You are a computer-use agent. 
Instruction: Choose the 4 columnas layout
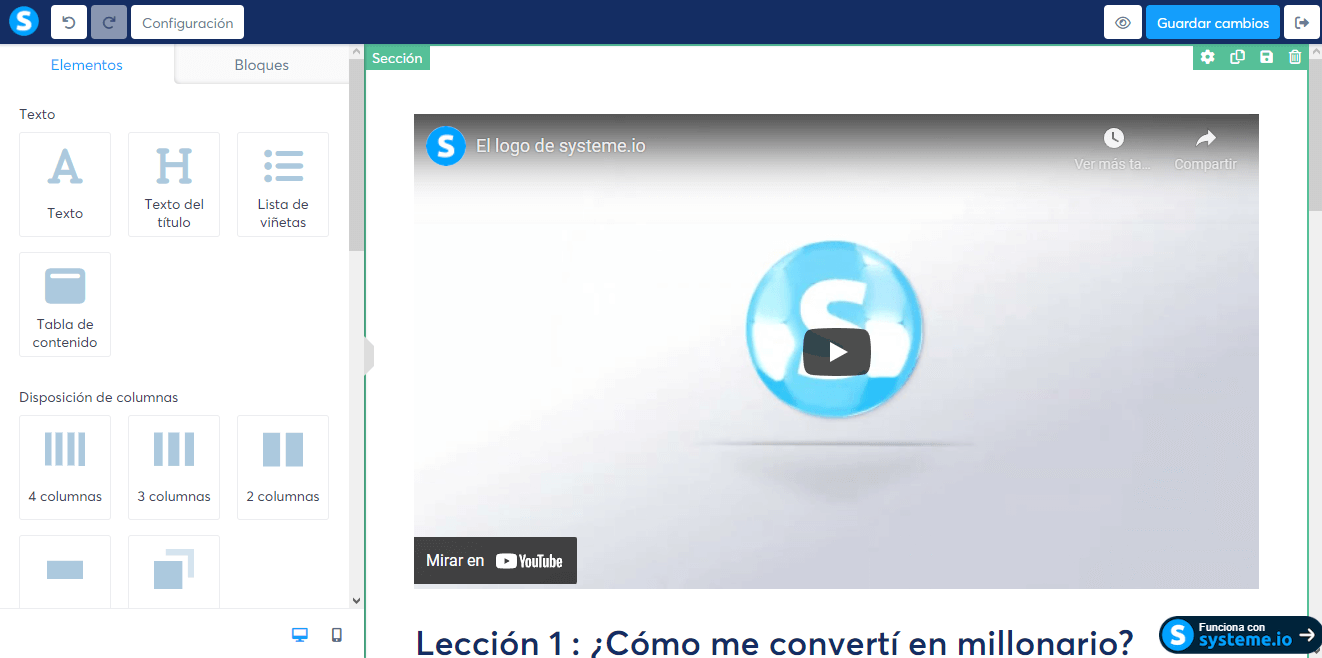(x=65, y=468)
